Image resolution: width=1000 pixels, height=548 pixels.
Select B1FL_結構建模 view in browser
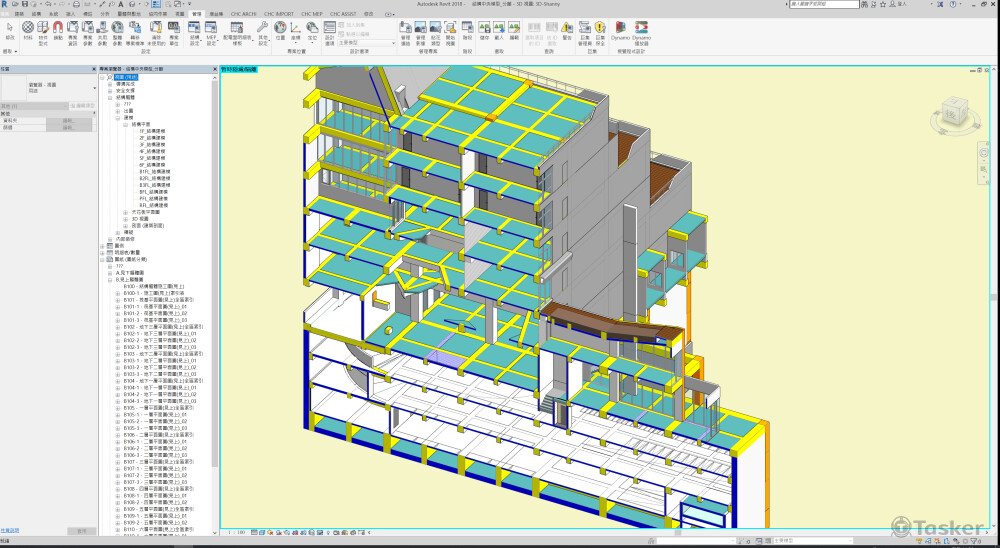point(152,171)
